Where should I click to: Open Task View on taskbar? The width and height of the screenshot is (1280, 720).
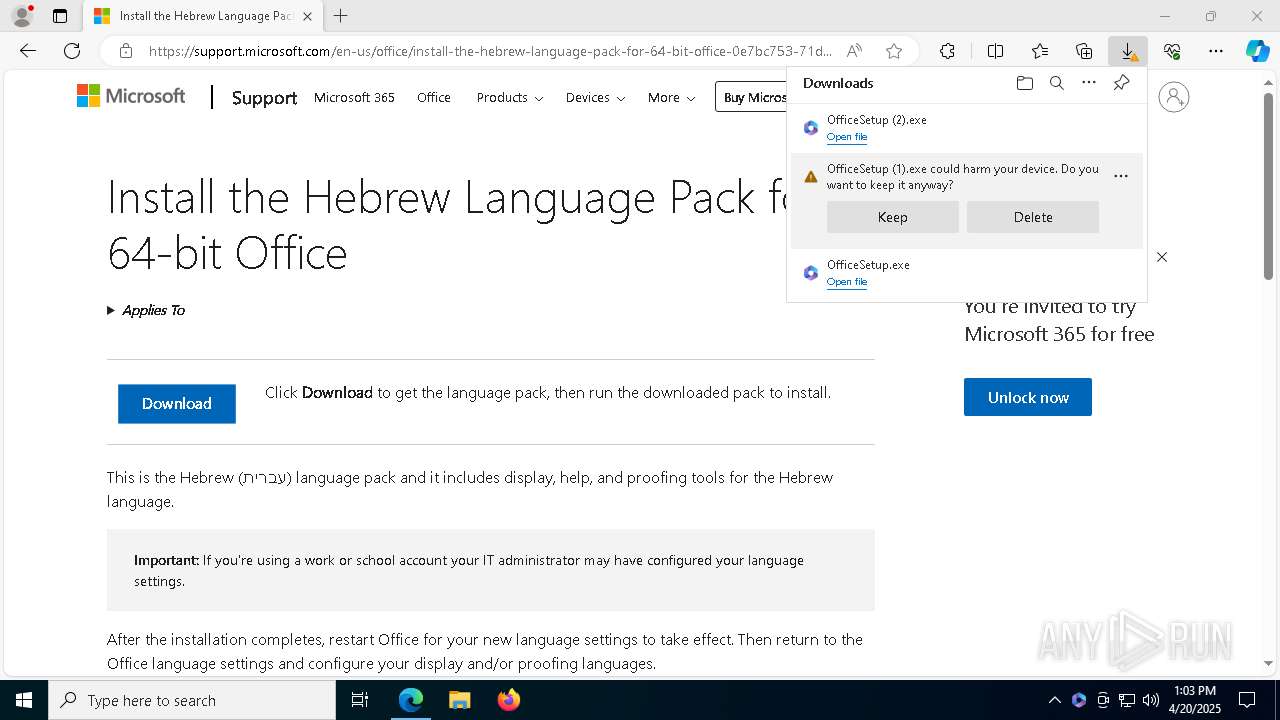coord(360,700)
